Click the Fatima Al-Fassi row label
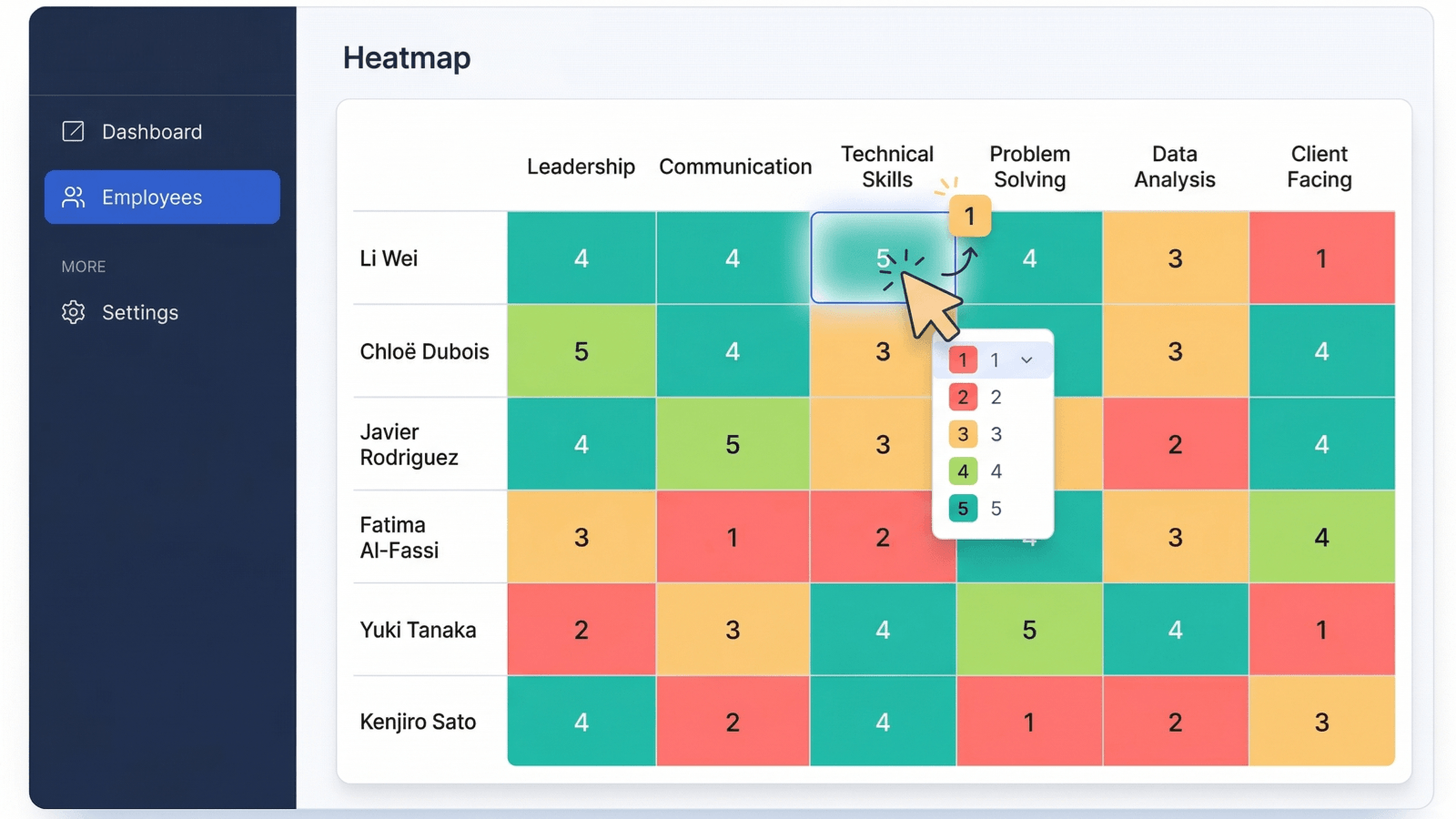The image size is (1456, 819). (399, 538)
